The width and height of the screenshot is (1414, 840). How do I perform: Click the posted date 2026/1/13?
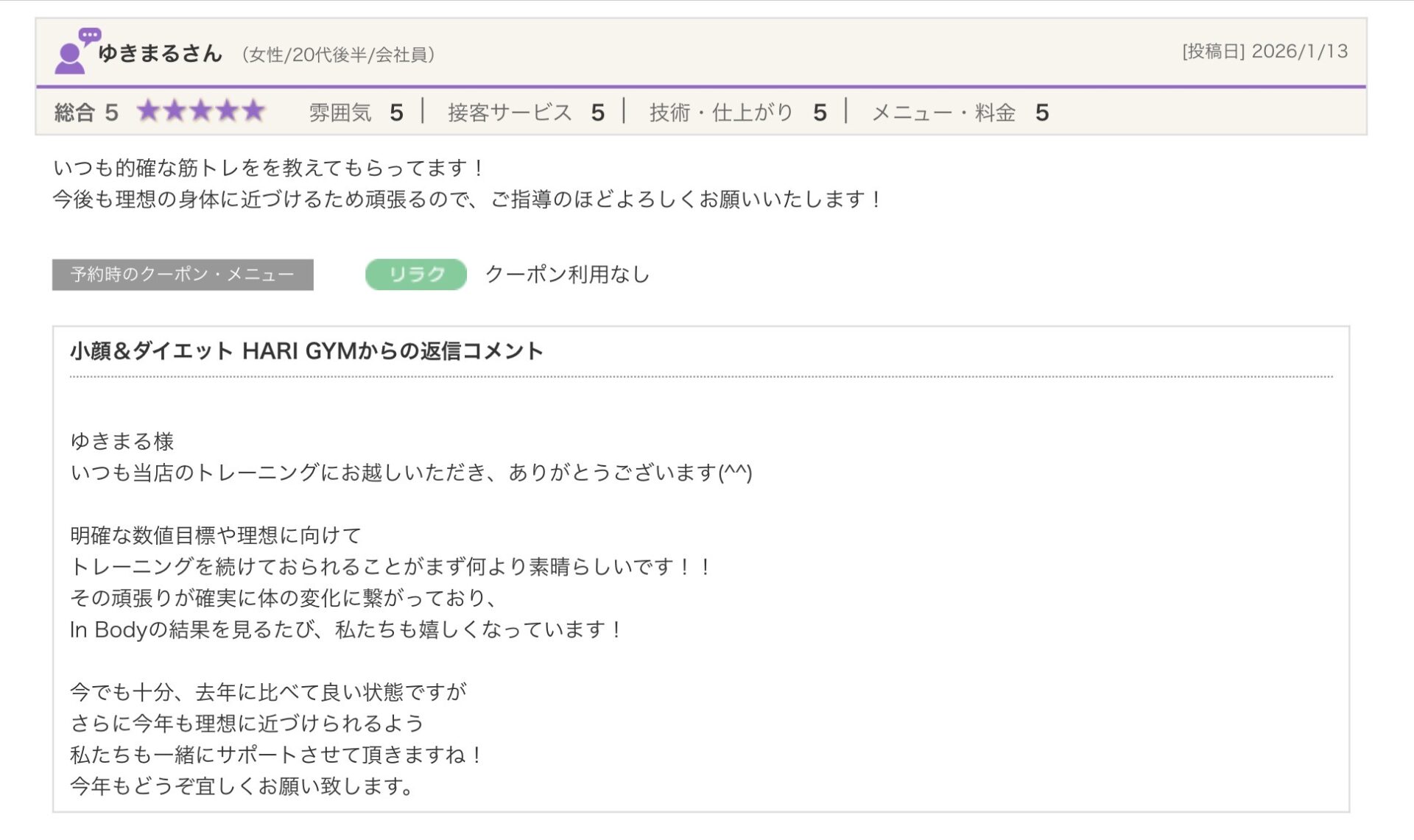pos(1298,52)
